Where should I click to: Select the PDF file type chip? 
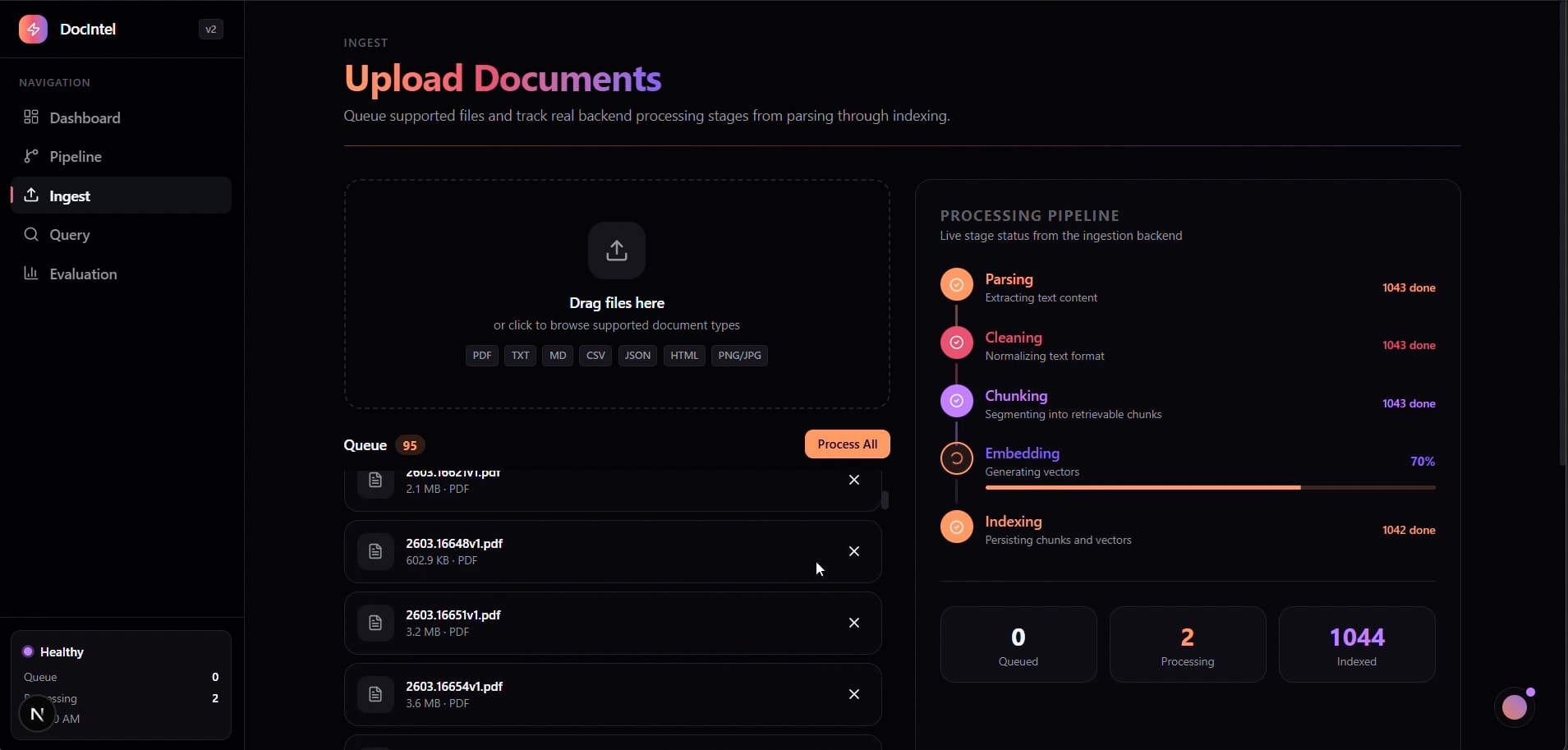click(x=482, y=355)
